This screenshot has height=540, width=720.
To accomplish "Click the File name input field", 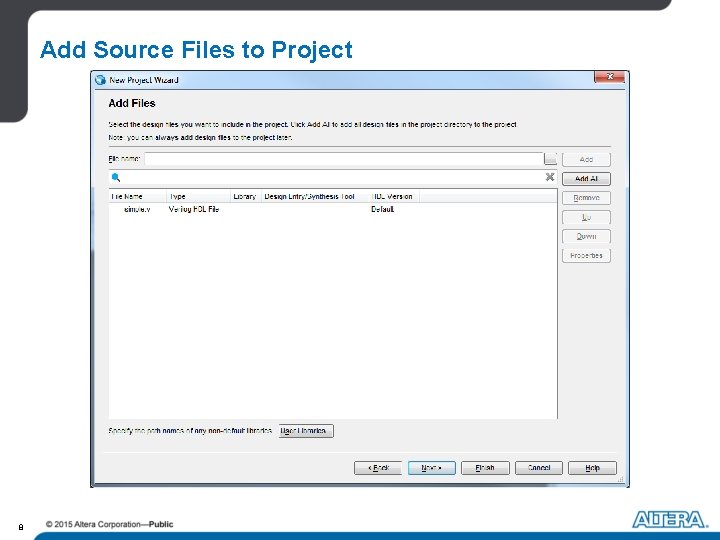I will pyautogui.click(x=344, y=159).
